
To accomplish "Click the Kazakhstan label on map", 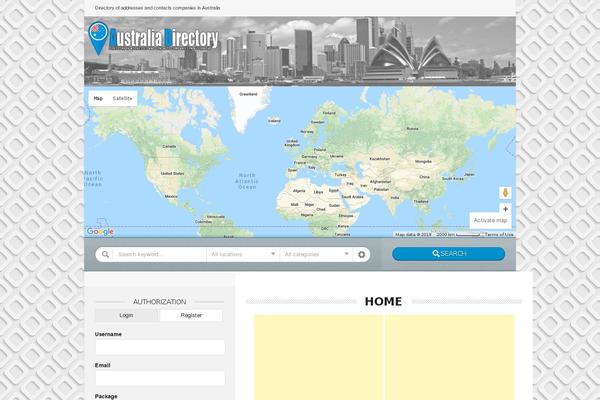I will pos(380,158).
